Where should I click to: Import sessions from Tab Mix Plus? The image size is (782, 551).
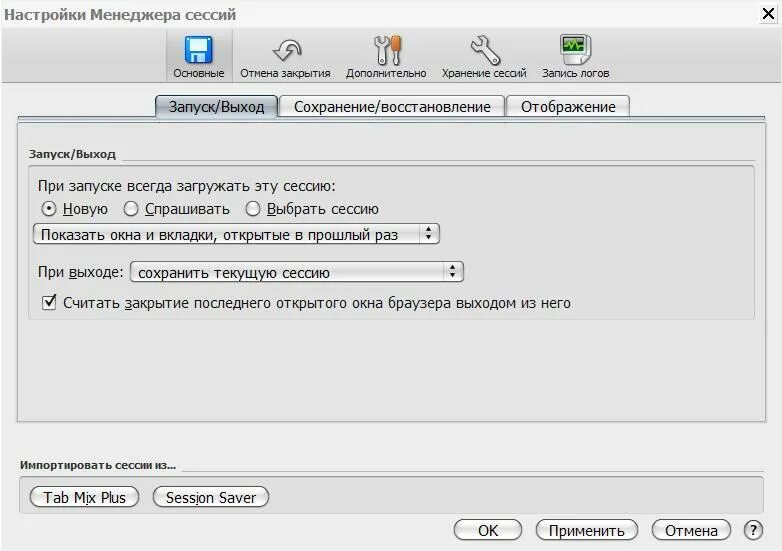[84, 497]
